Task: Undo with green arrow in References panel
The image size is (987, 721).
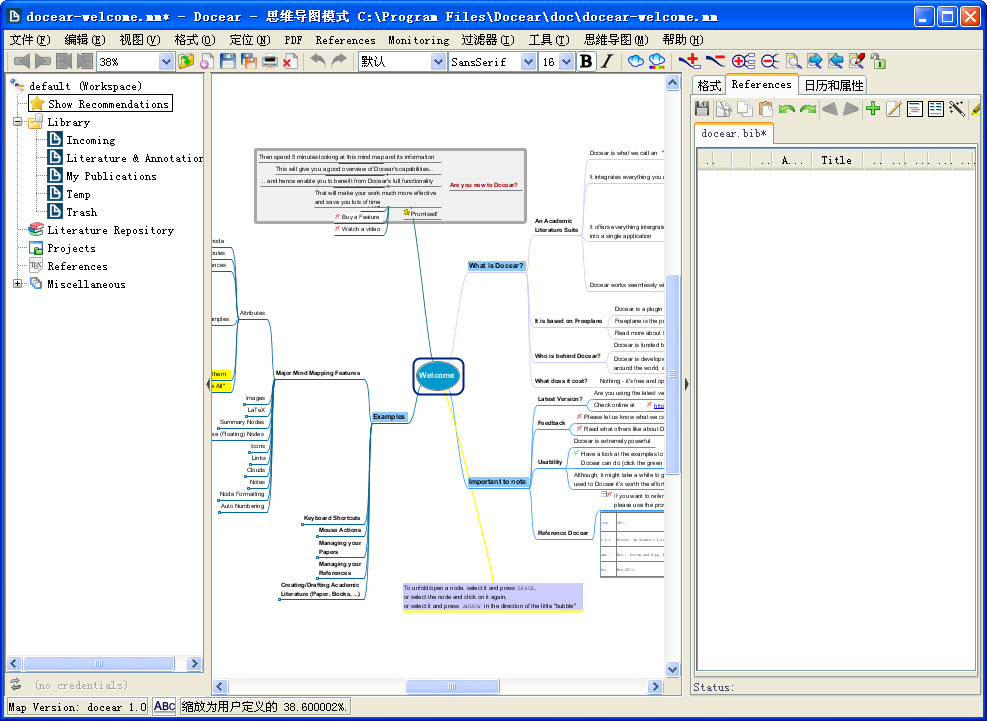Action: (787, 108)
